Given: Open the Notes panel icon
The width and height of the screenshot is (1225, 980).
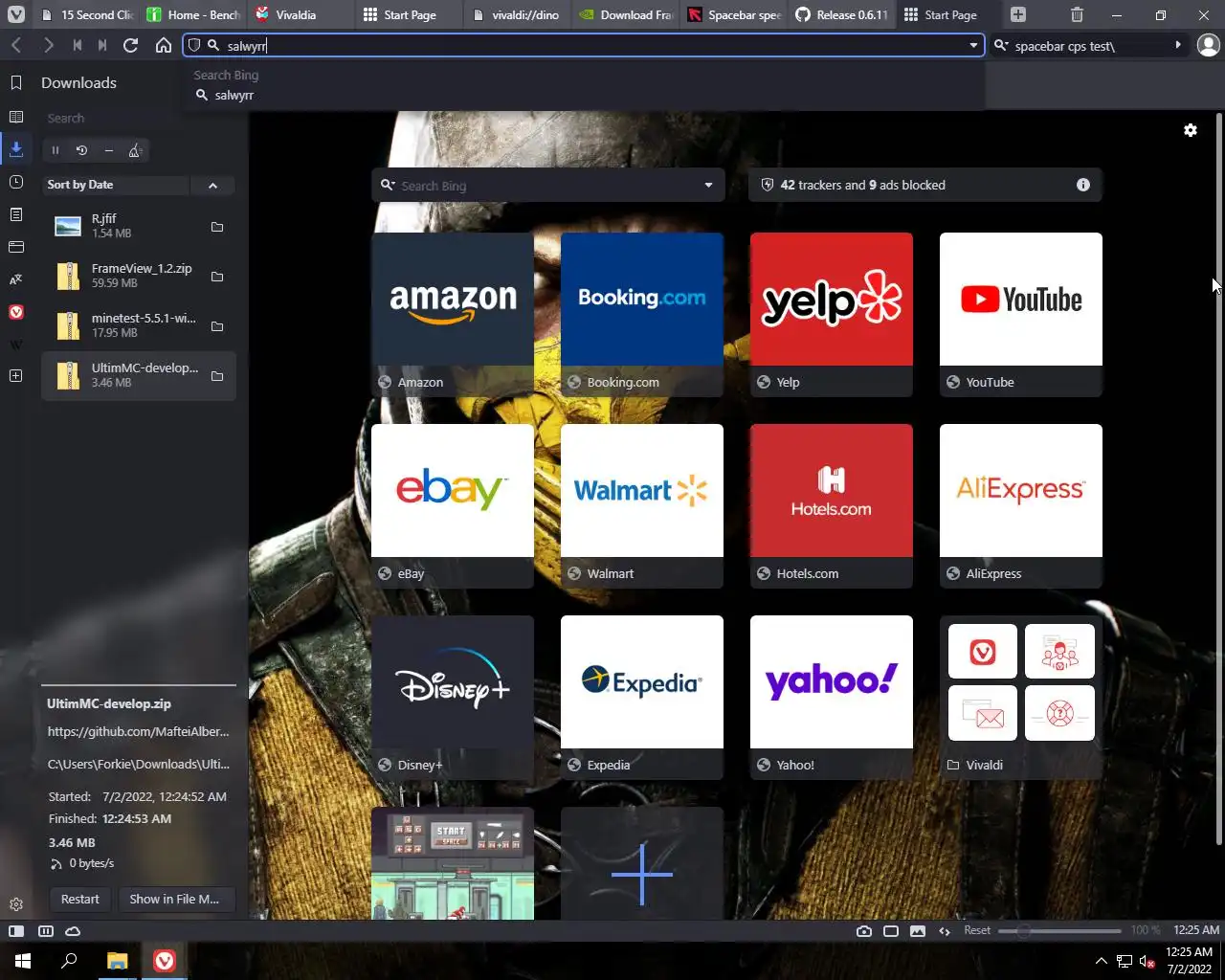Looking at the screenshot, I should pos(16,214).
